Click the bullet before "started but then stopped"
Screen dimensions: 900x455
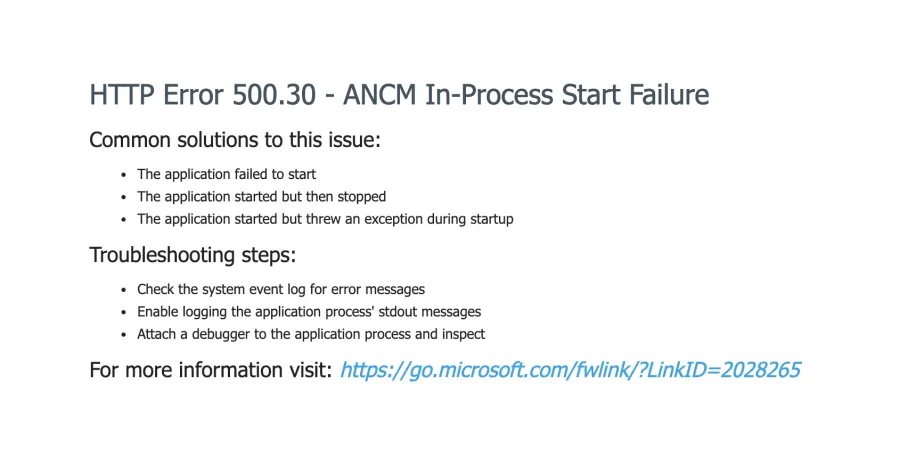tap(123, 197)
